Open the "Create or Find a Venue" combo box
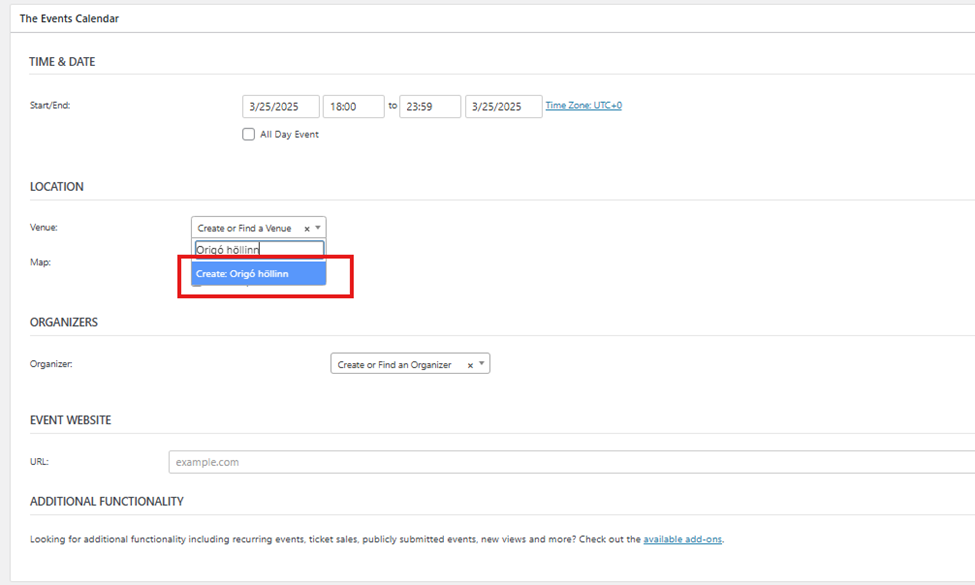 (246, 228)
